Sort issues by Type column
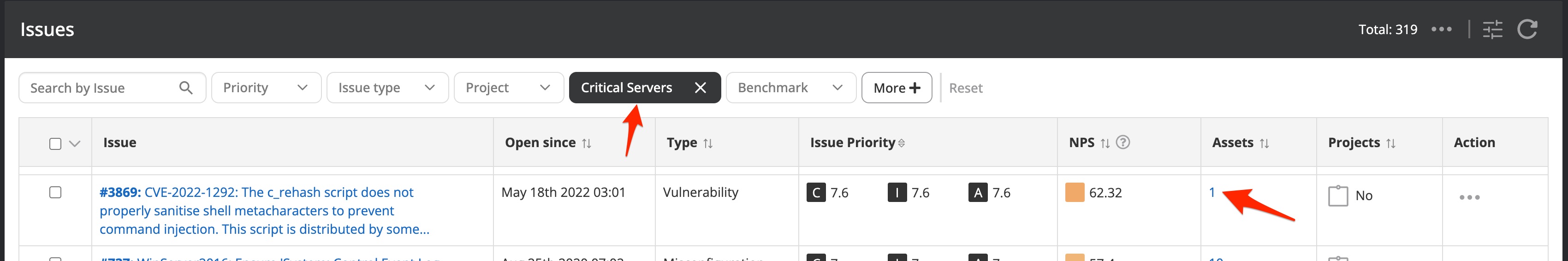This screenshot has width=1568, height=261. pyautogui.click(x=708, y=143)
